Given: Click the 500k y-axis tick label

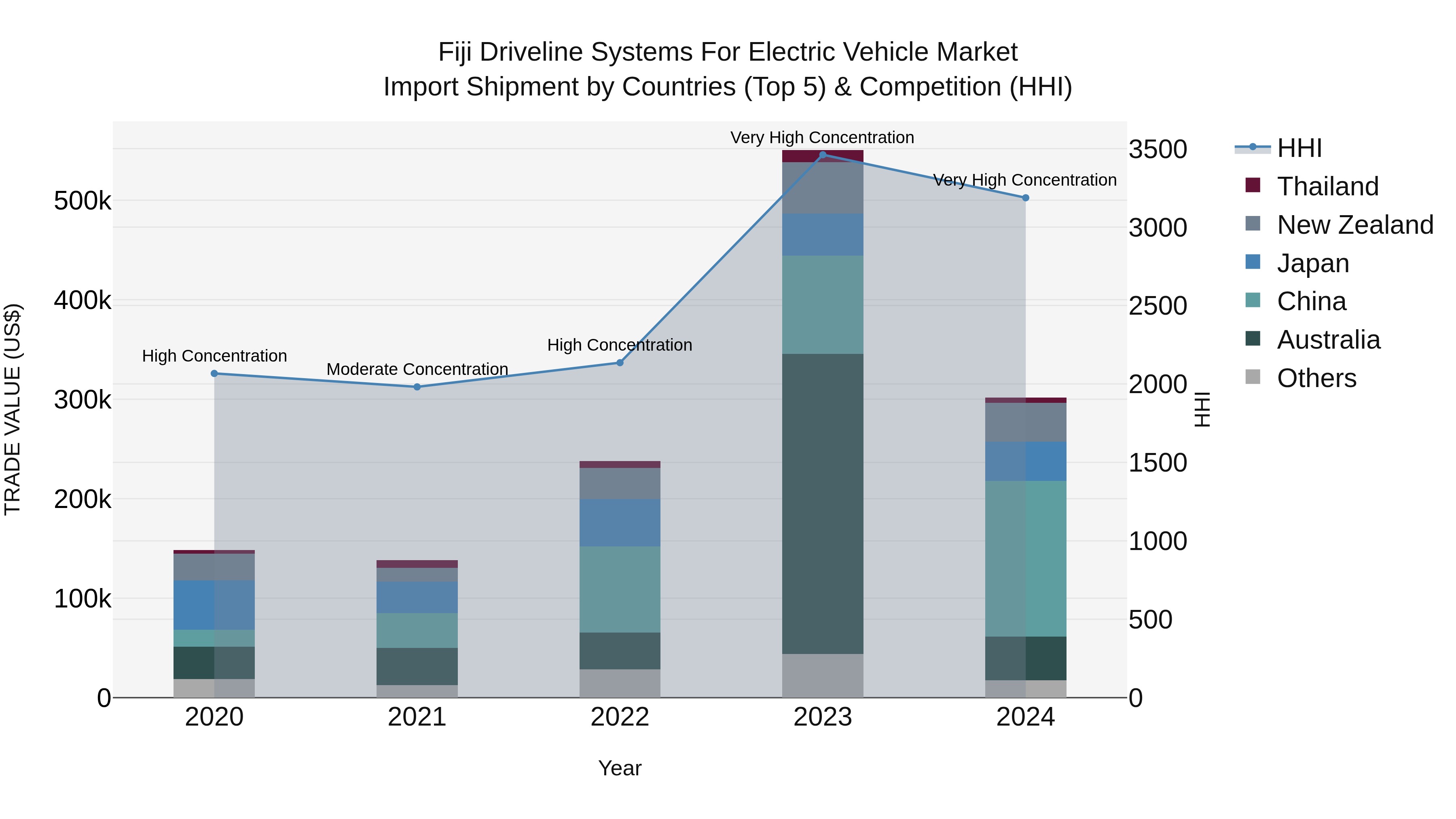Looking at the screenshot, I should point(83,201).
